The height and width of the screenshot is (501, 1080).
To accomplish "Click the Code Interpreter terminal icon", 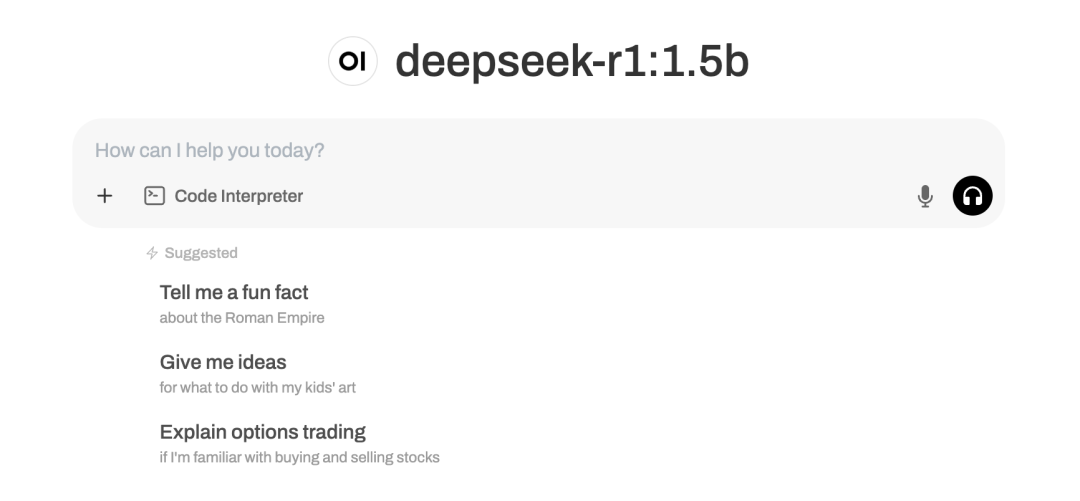I will [x=154, y=196].
